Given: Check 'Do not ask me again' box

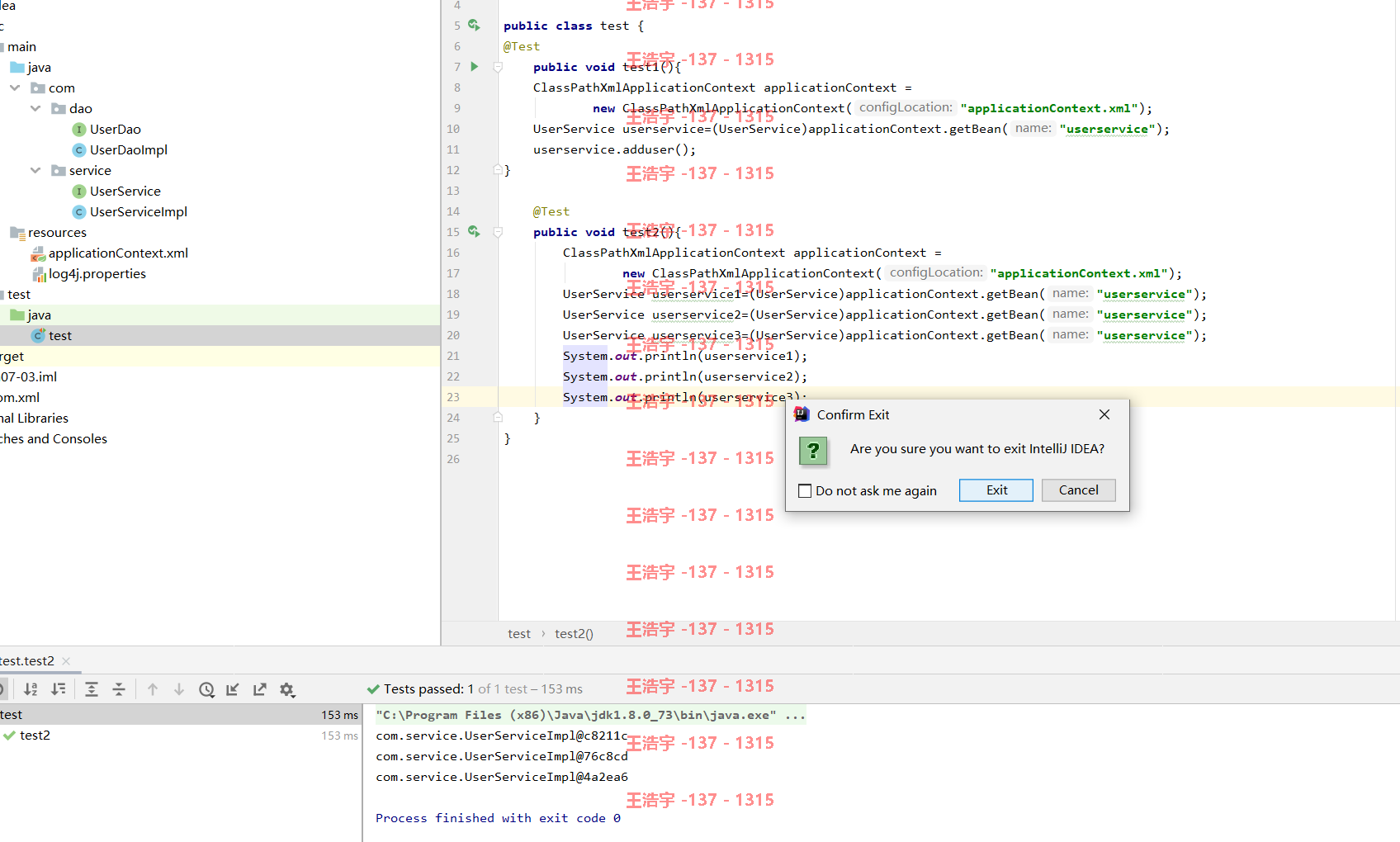Looking at the screenshot, I should click(805, 491).
